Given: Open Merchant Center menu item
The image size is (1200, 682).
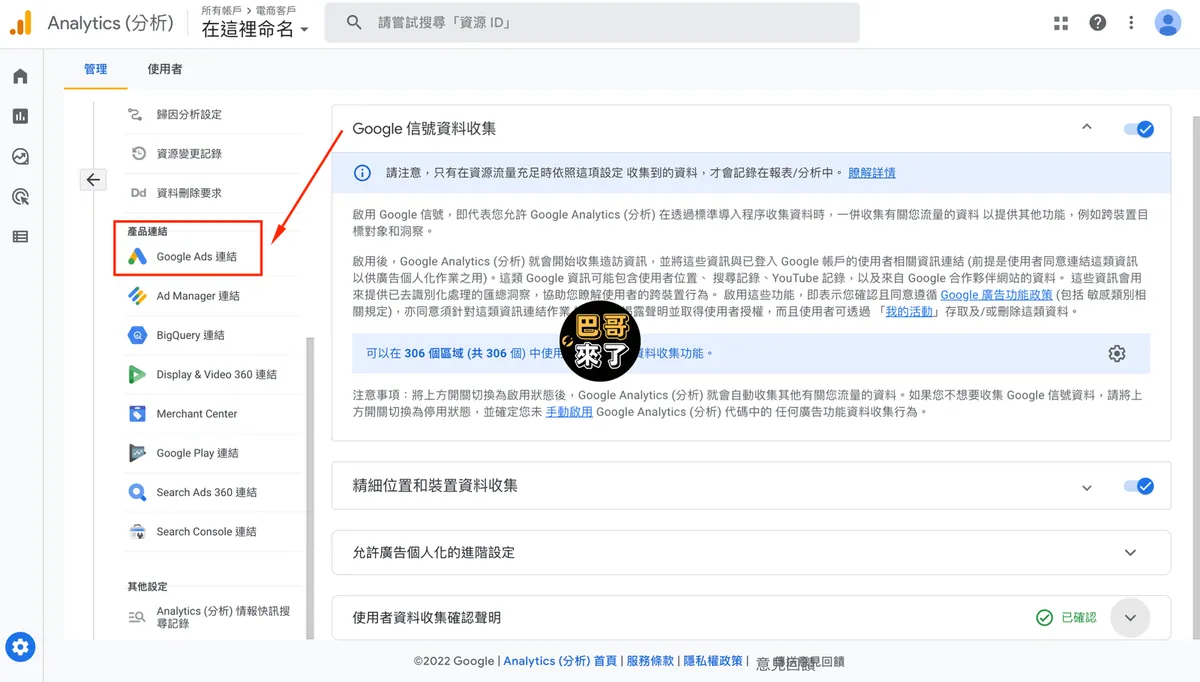Looking at the screenshot, I should (x=197, y=414).
